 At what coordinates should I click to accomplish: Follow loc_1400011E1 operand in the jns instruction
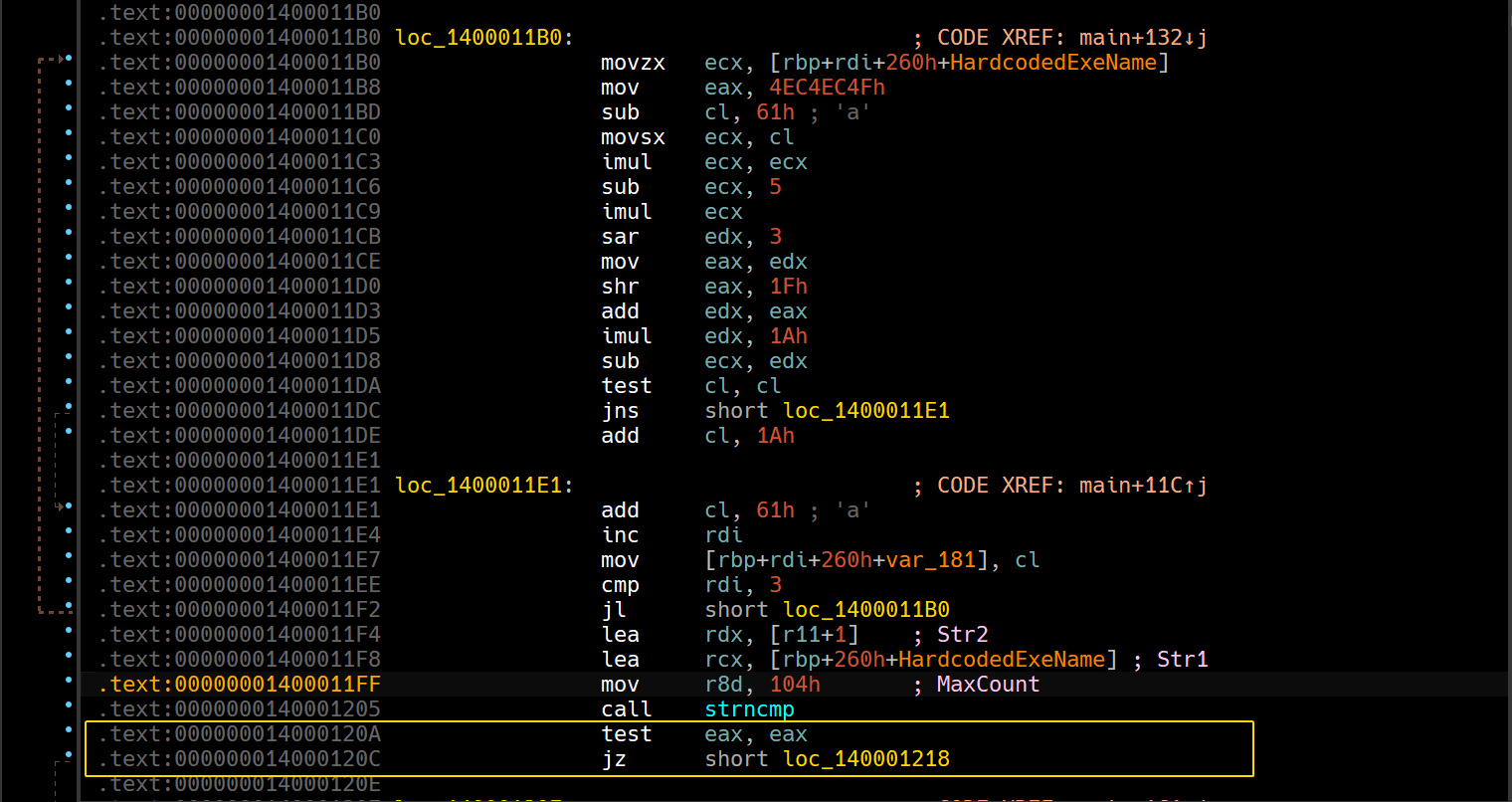pos(865,411)
